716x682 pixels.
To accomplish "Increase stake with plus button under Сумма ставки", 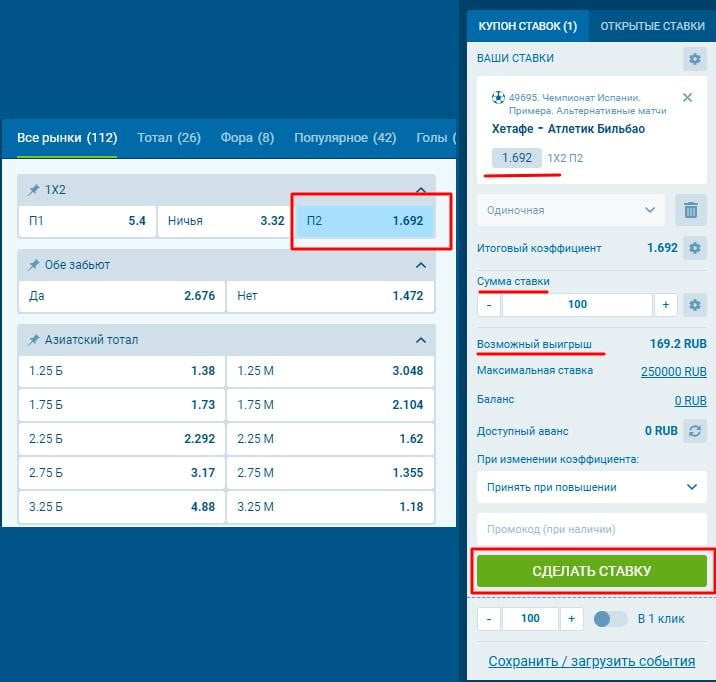I will [x=665, y=305].
